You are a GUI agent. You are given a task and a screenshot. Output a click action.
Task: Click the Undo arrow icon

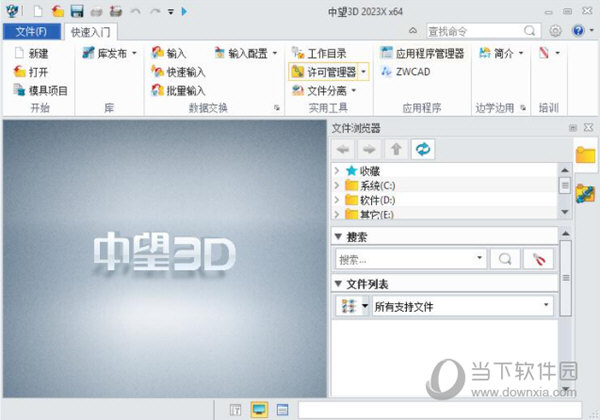[x=135, y=11]
